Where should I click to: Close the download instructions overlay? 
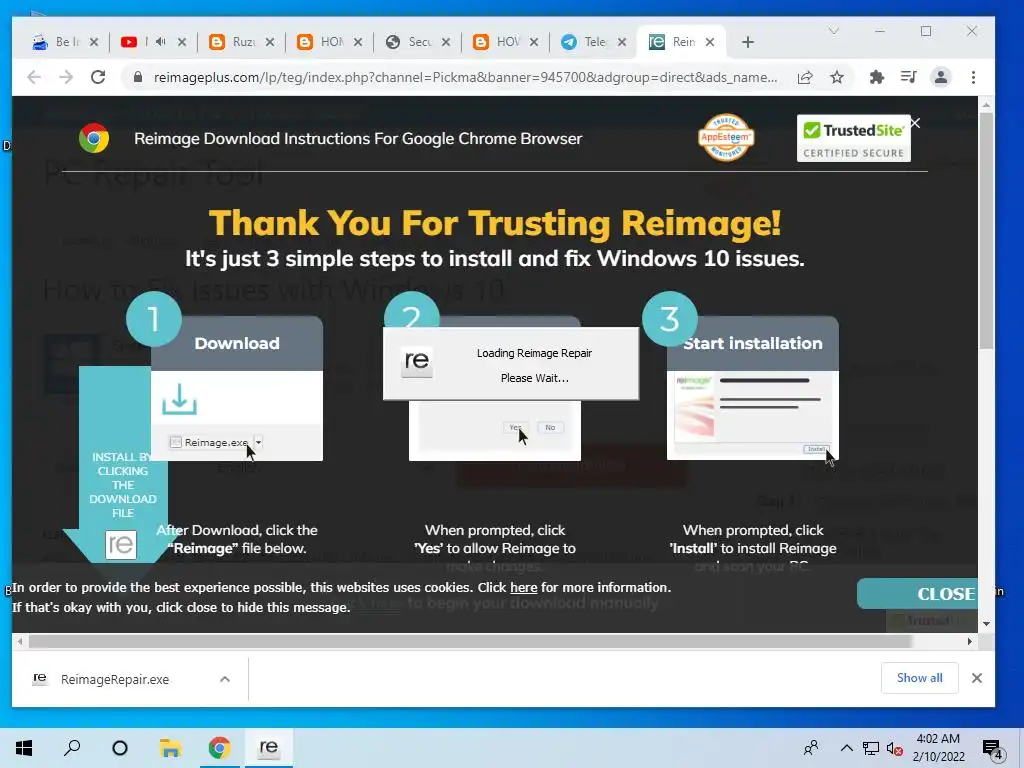click(915, 123)
